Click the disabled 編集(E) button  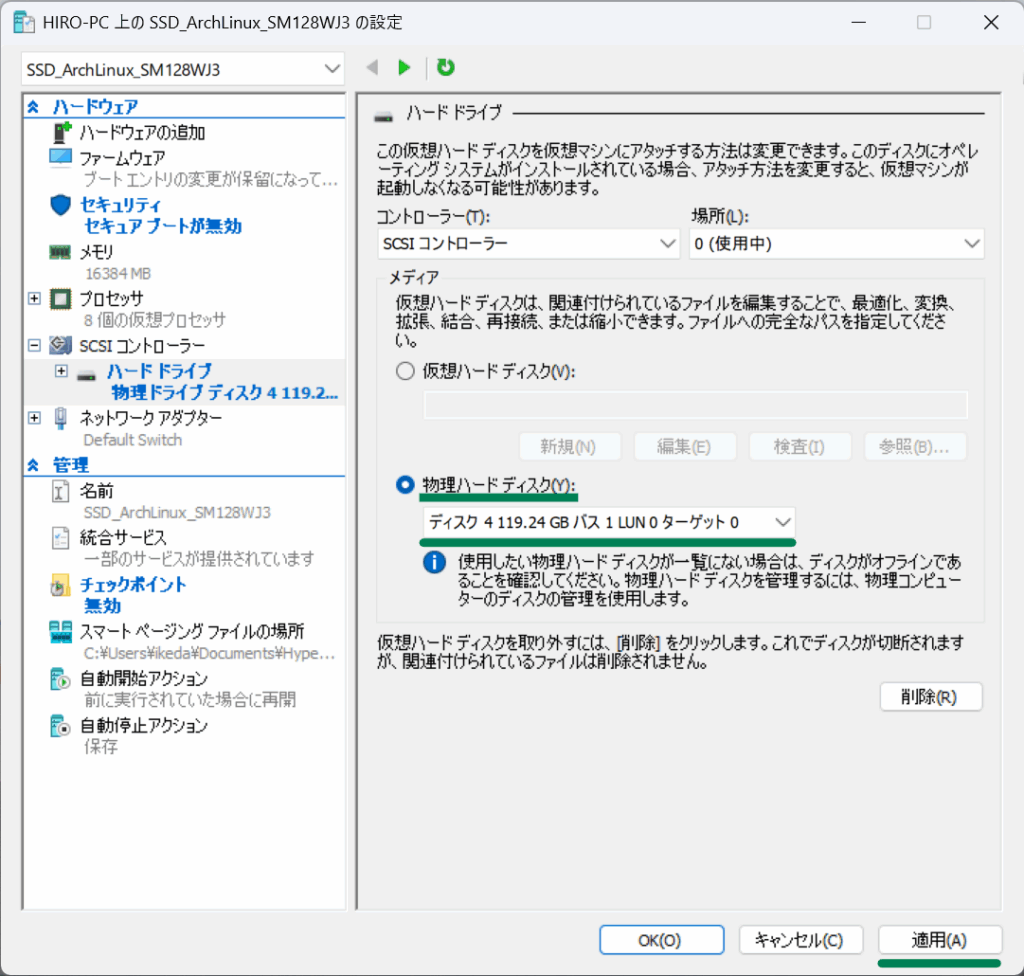684,447
